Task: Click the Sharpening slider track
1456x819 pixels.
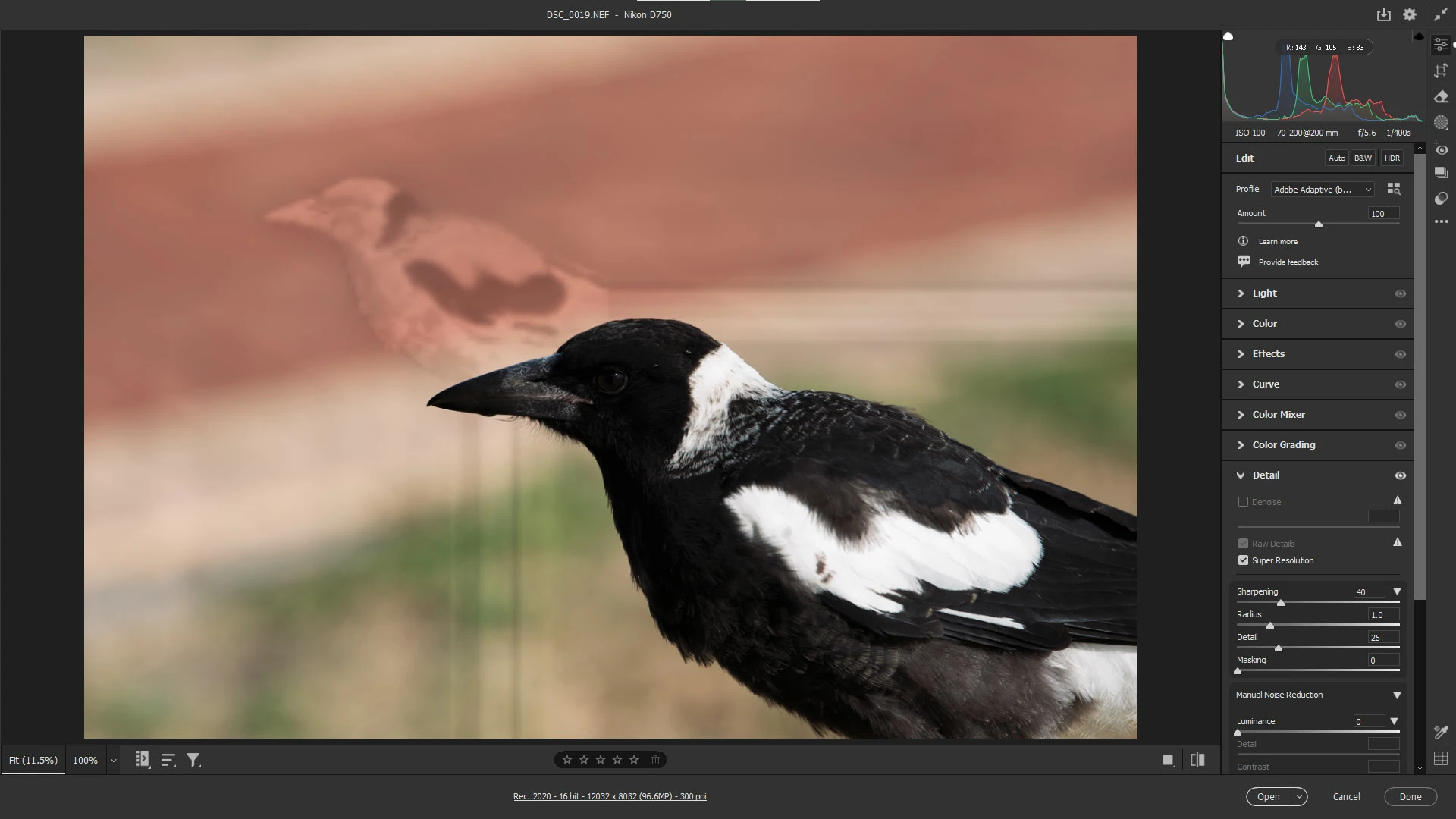Action: pos(1335,602)
